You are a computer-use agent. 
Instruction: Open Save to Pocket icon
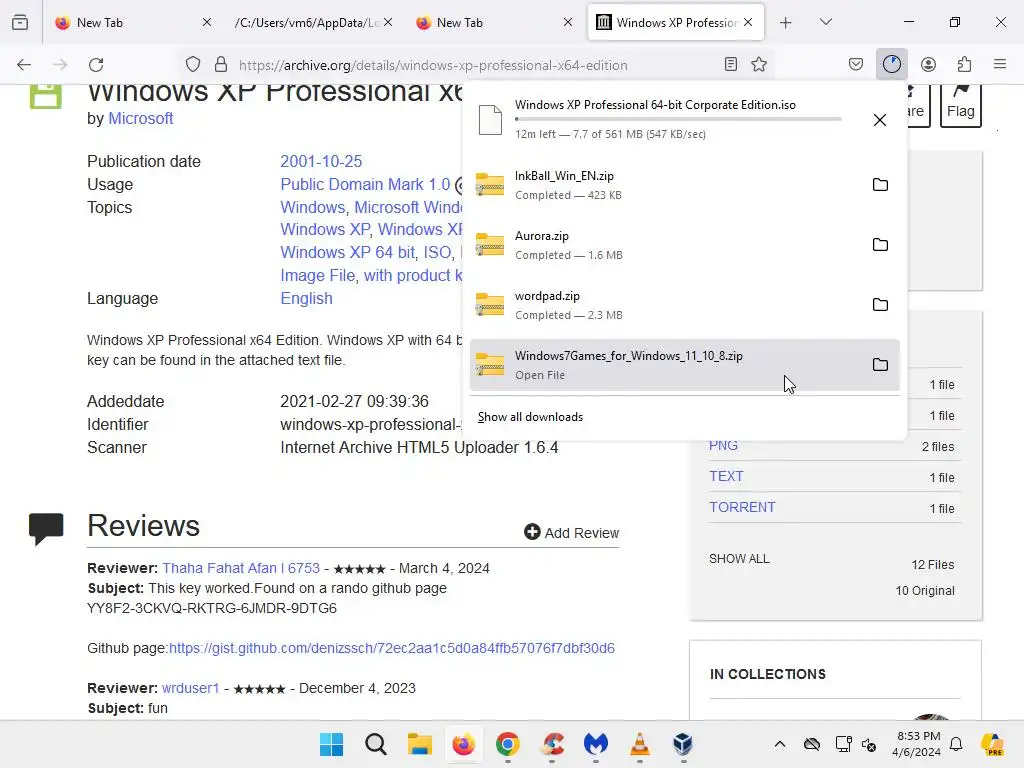856,64
